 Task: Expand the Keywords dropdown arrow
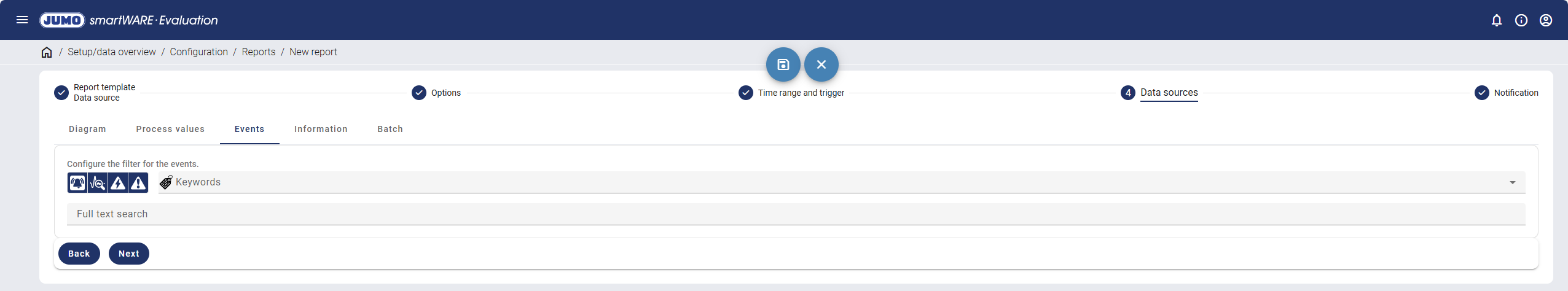[x=1513, y=182]
